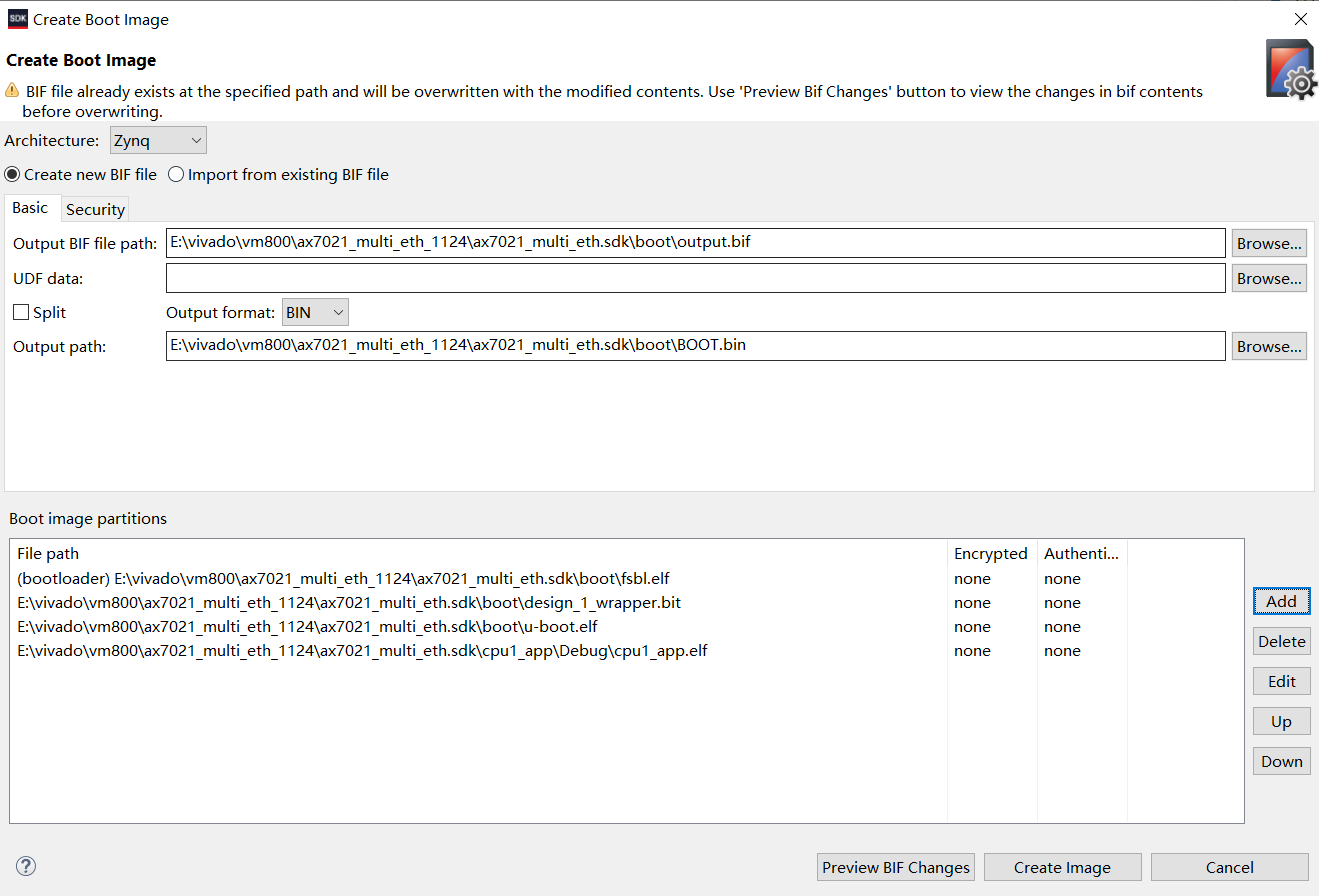Click the warning triangle icon
Screen dimensions: 1319x896
[x=13, y=91]
